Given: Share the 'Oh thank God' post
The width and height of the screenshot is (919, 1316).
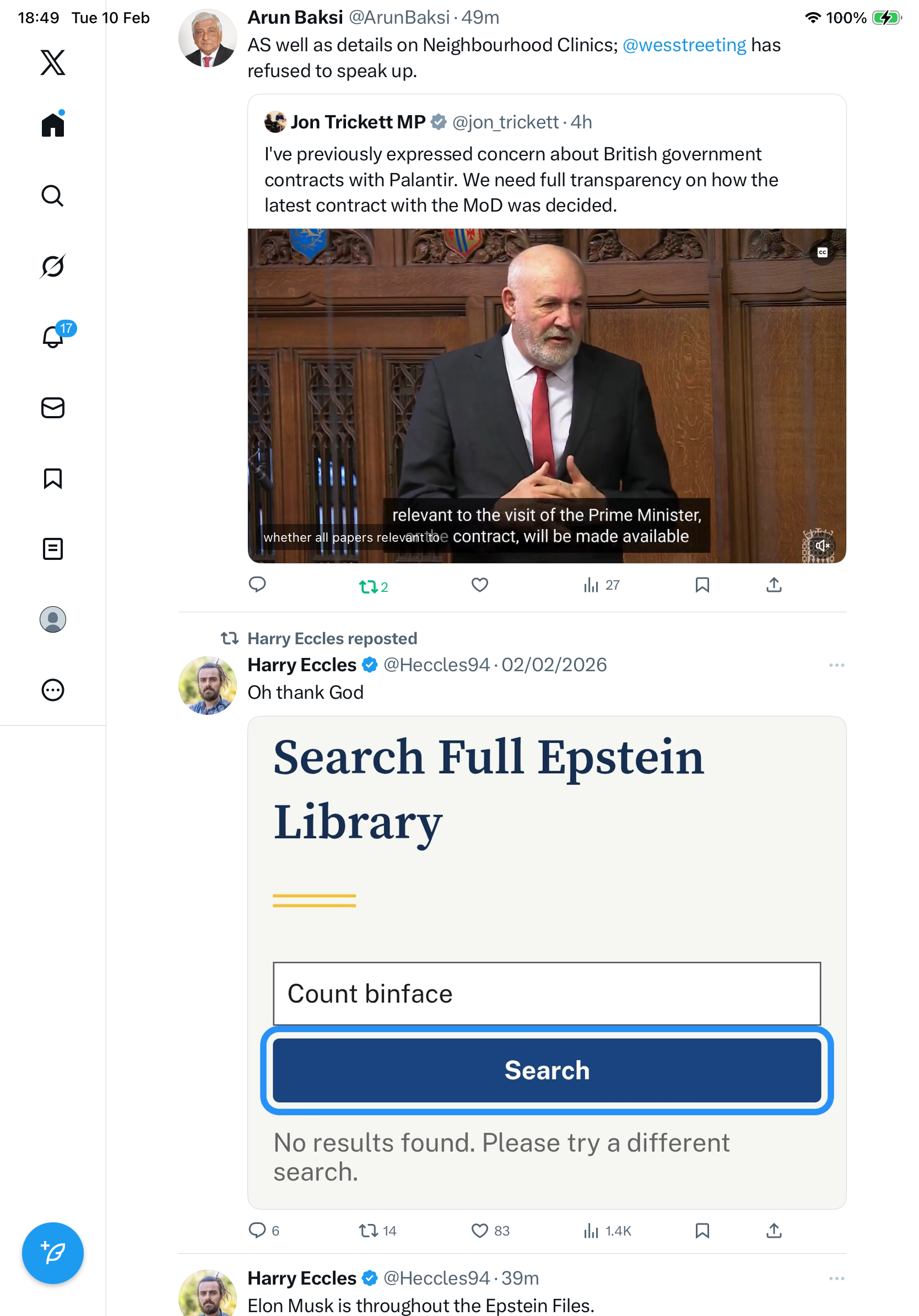Looking at the screenshot, I should click(x=774, y=1230).
